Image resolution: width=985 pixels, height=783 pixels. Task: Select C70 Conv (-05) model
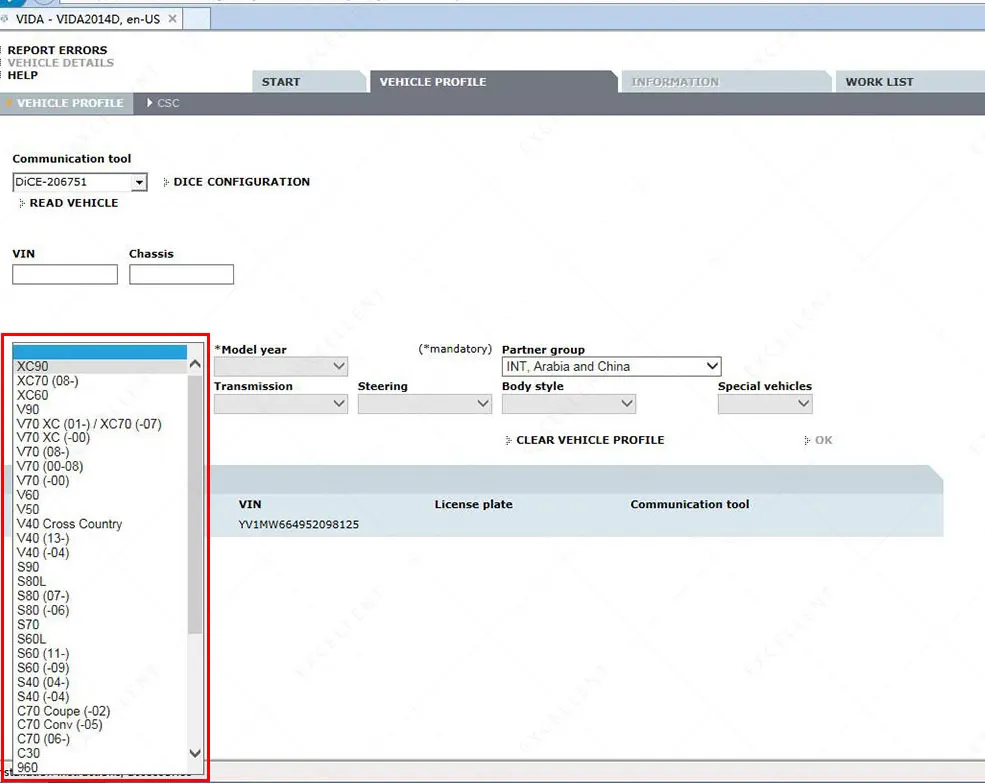[x=101, y=725]
